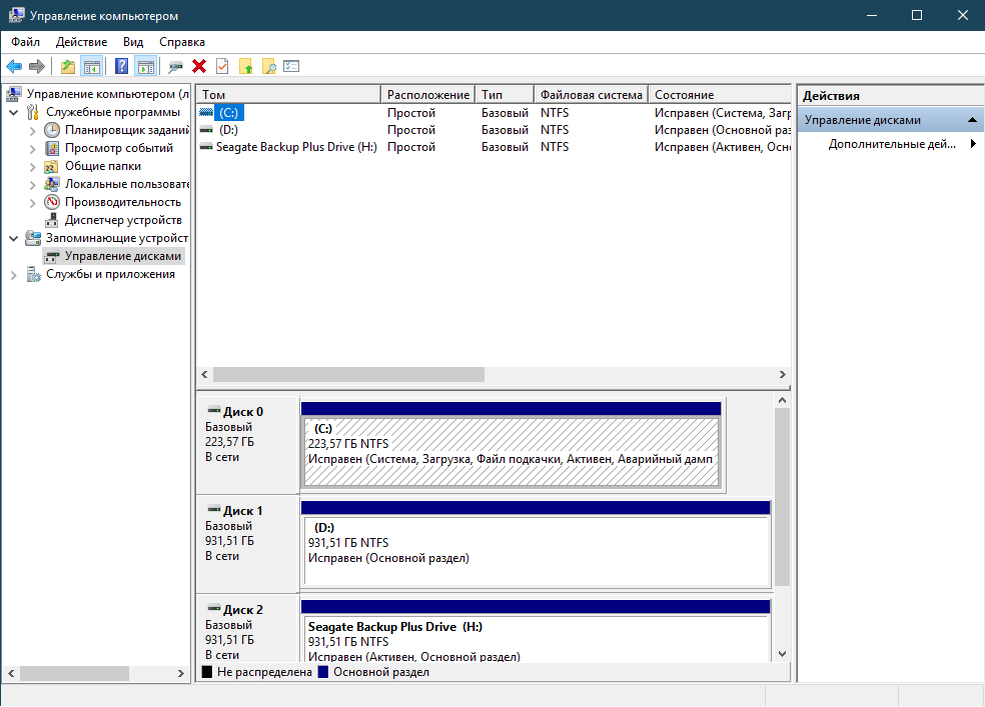Sort by the Расположение column header
Viewport: 985px width, 707px height.
[428, 94]
